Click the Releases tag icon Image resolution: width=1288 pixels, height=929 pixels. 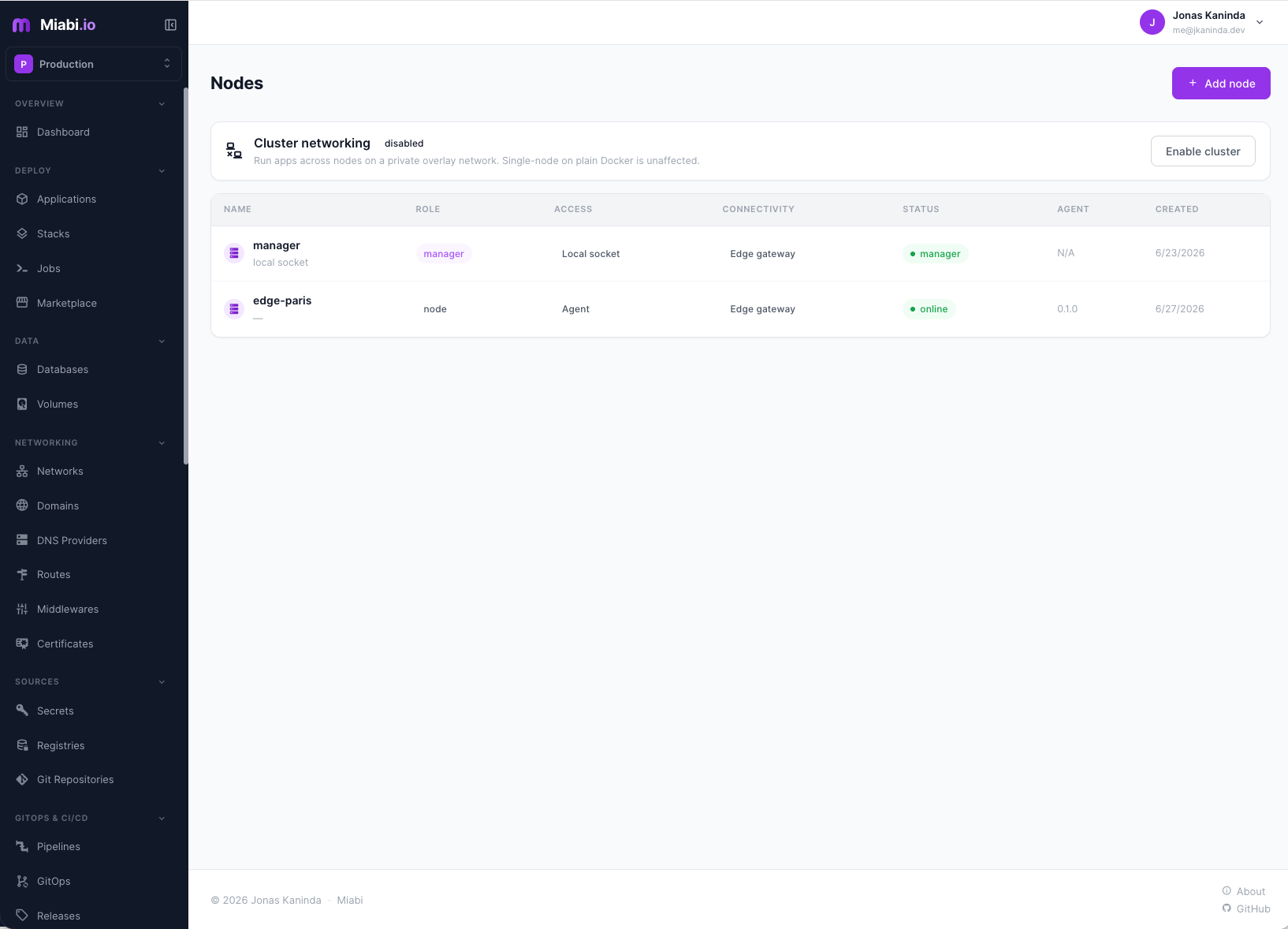22,916
